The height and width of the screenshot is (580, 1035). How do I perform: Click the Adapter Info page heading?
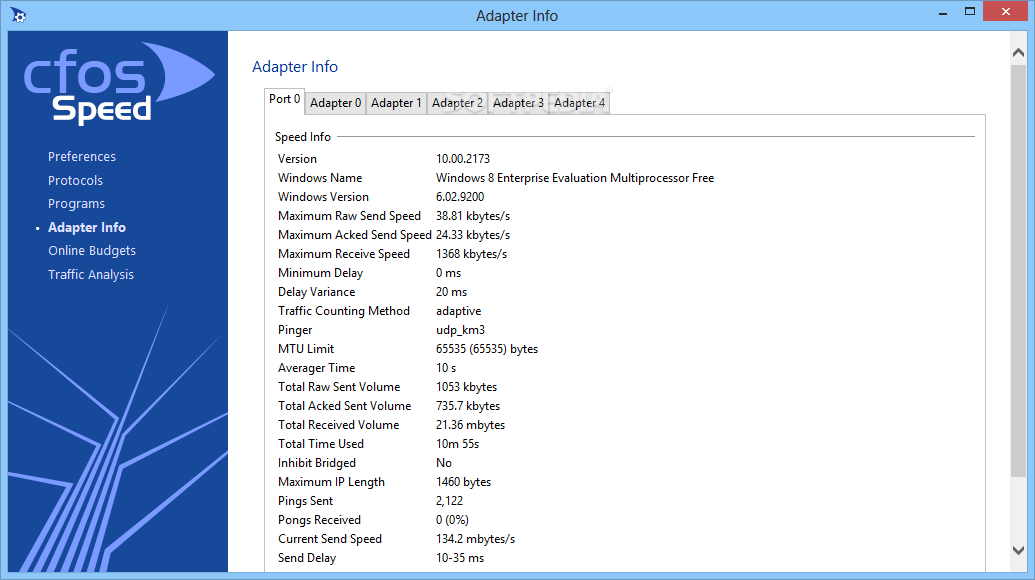click(x=295, y=66)
